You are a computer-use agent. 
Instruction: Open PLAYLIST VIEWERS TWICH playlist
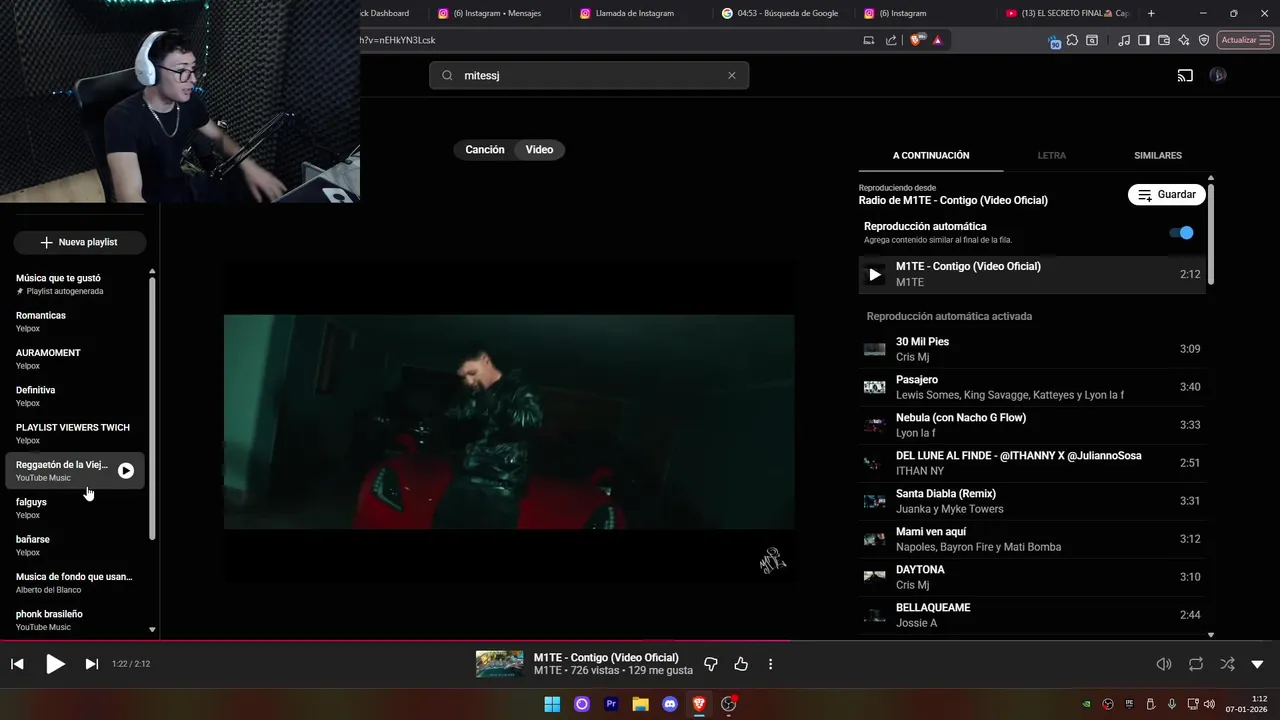pyautogui.click(x=75, y=433)
